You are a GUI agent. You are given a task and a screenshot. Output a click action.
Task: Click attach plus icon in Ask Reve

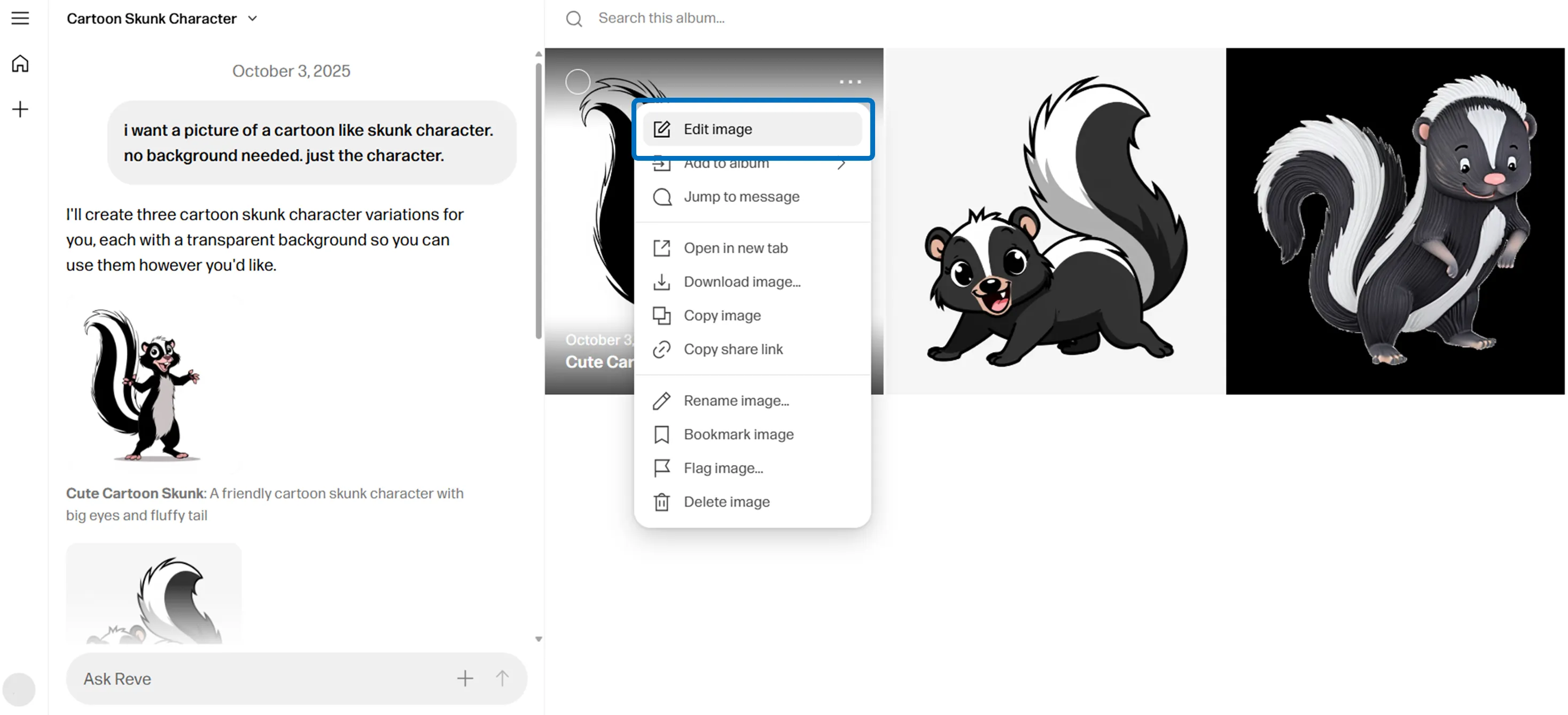click(464, 679)
